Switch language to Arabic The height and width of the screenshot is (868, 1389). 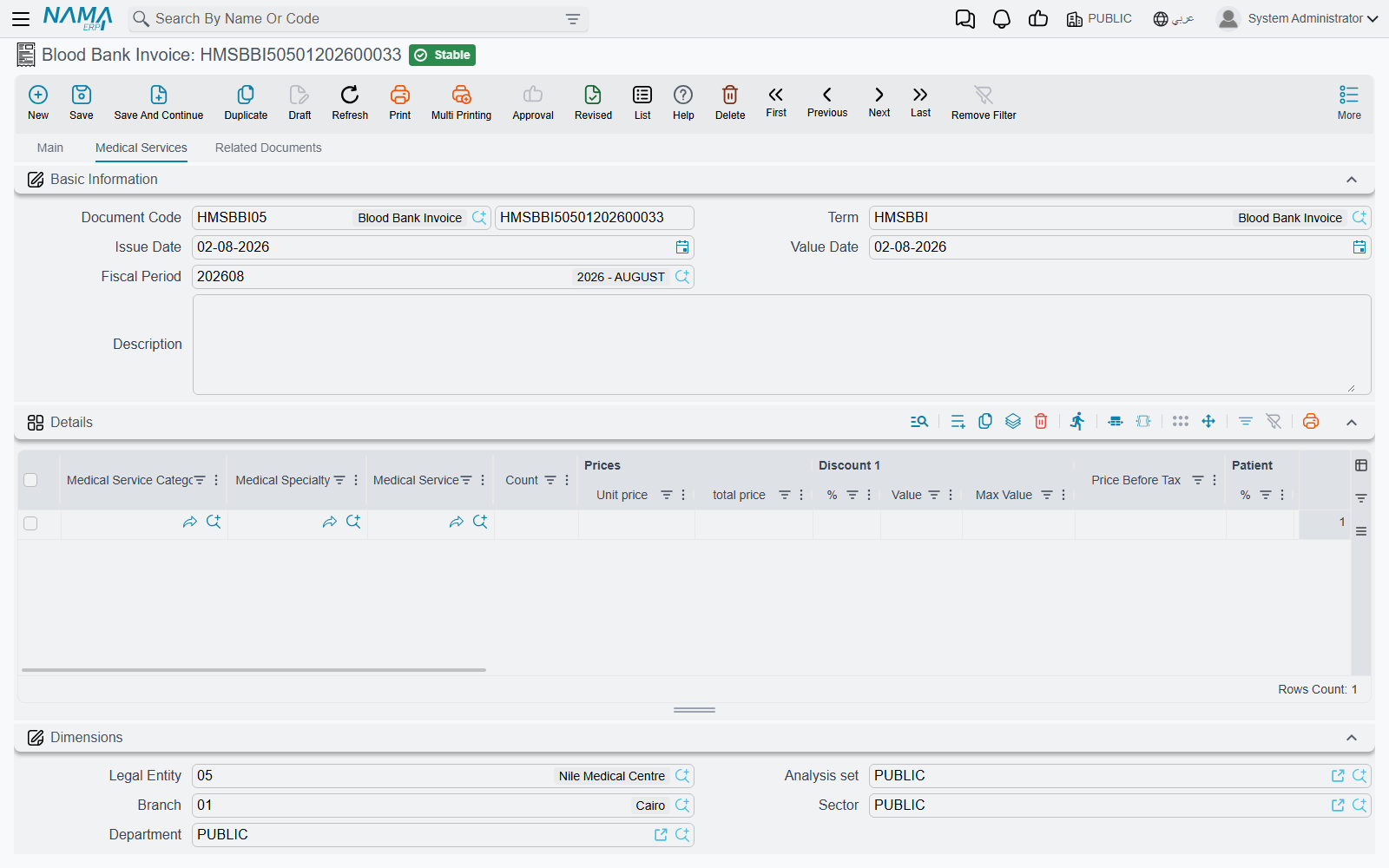(1174, 18)
